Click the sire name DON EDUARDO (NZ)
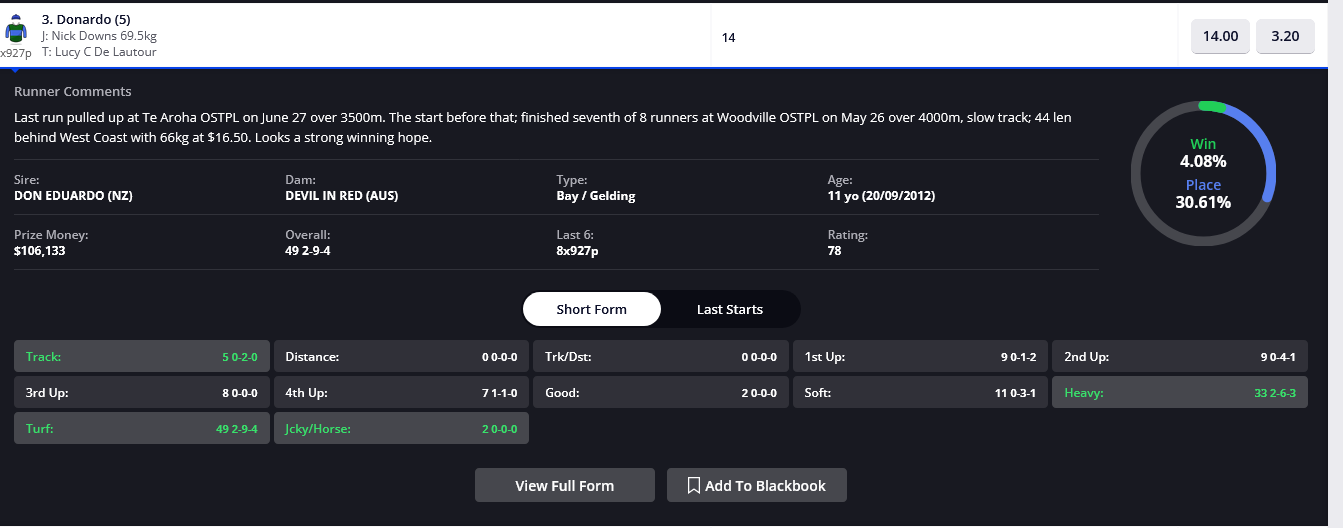The width and height of the screenshot is (1343, 528). (74, 196)
